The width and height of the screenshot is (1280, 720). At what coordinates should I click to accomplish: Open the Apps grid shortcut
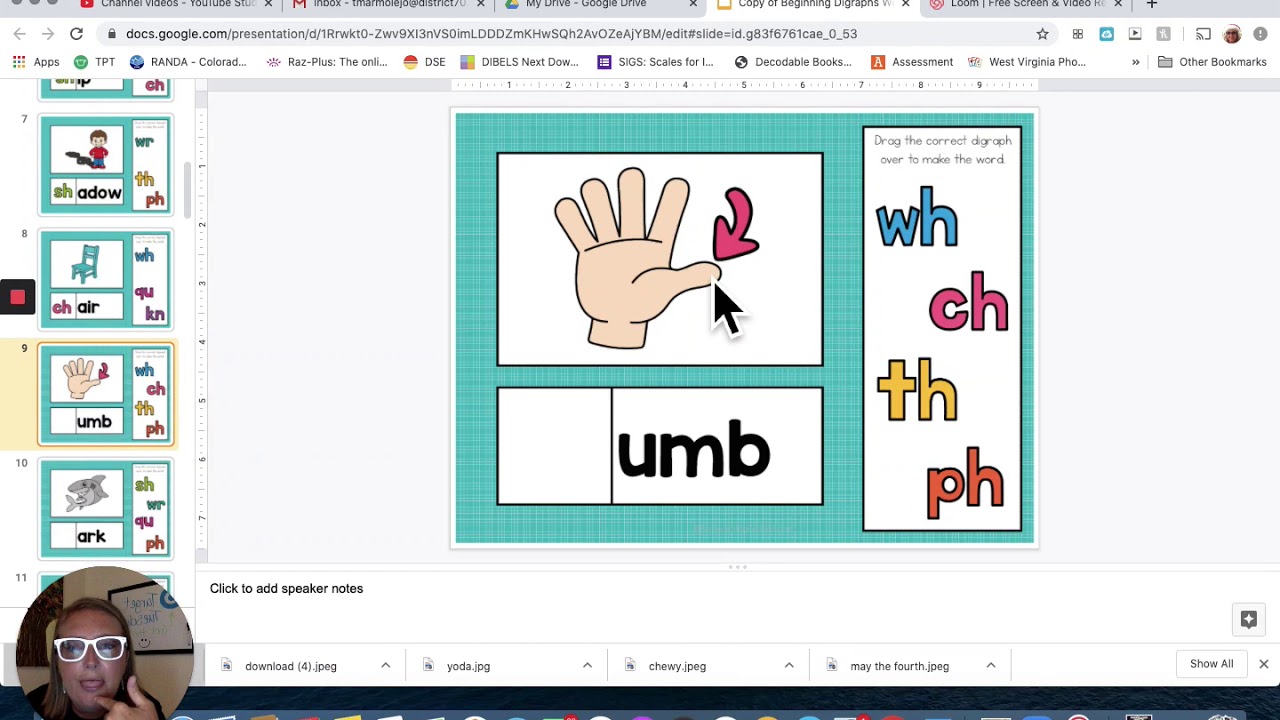36,62
